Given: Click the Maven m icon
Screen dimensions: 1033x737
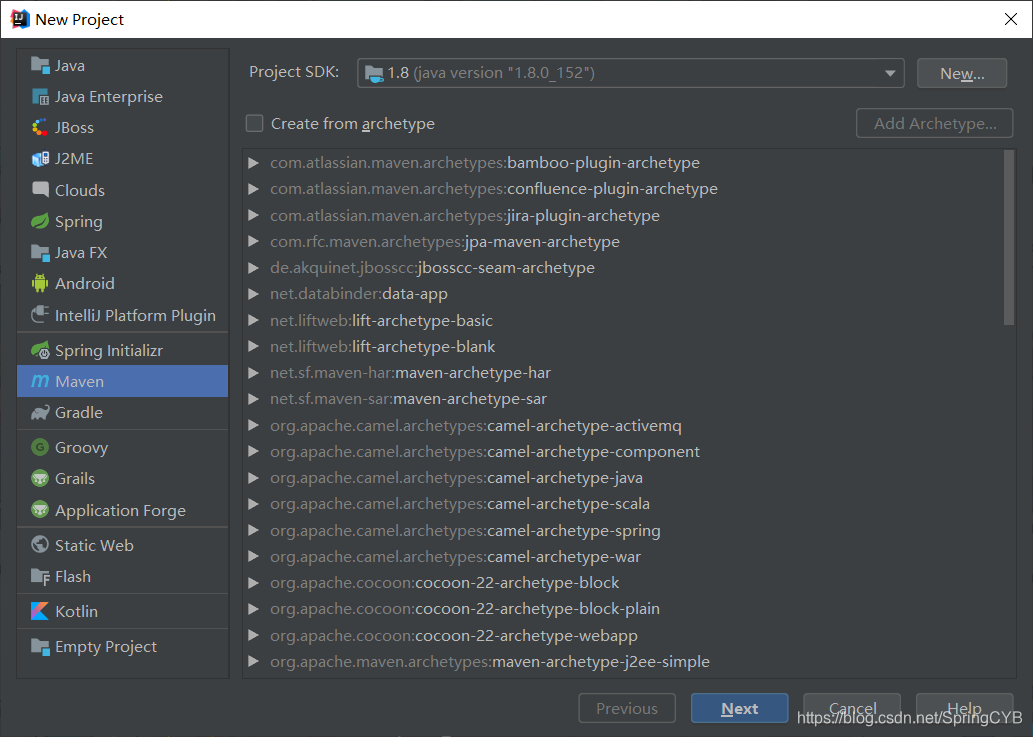Looking at the screenshot, I should tap(40, 381).
